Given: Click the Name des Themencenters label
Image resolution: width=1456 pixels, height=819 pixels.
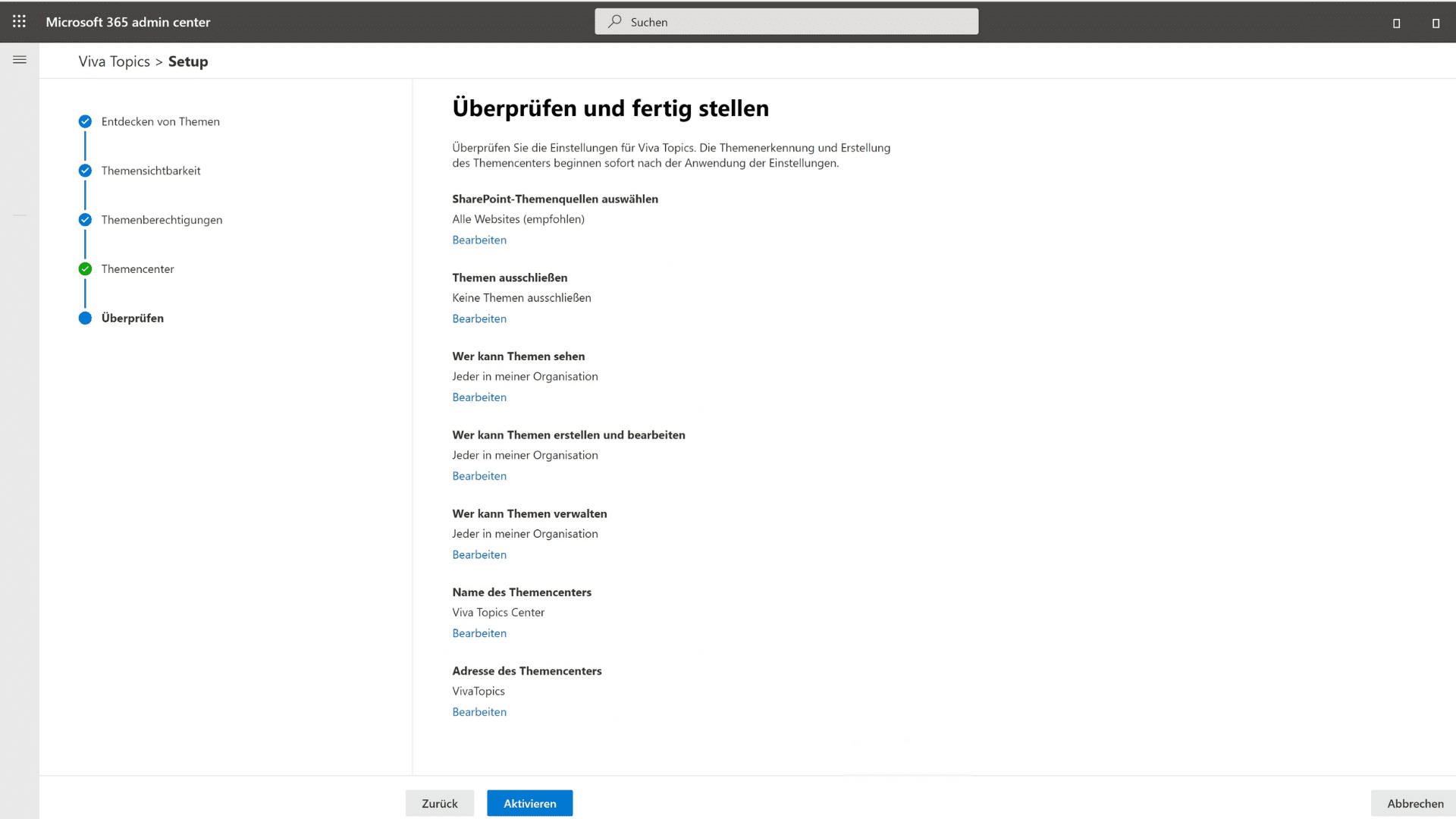Looking at the screenshot, I should (x=522, y=592).
